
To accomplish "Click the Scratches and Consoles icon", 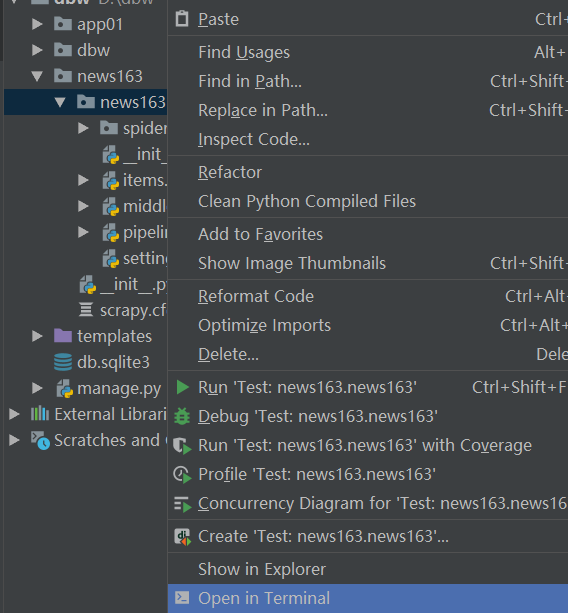I will pyautogui.click(x=40, y=440).
